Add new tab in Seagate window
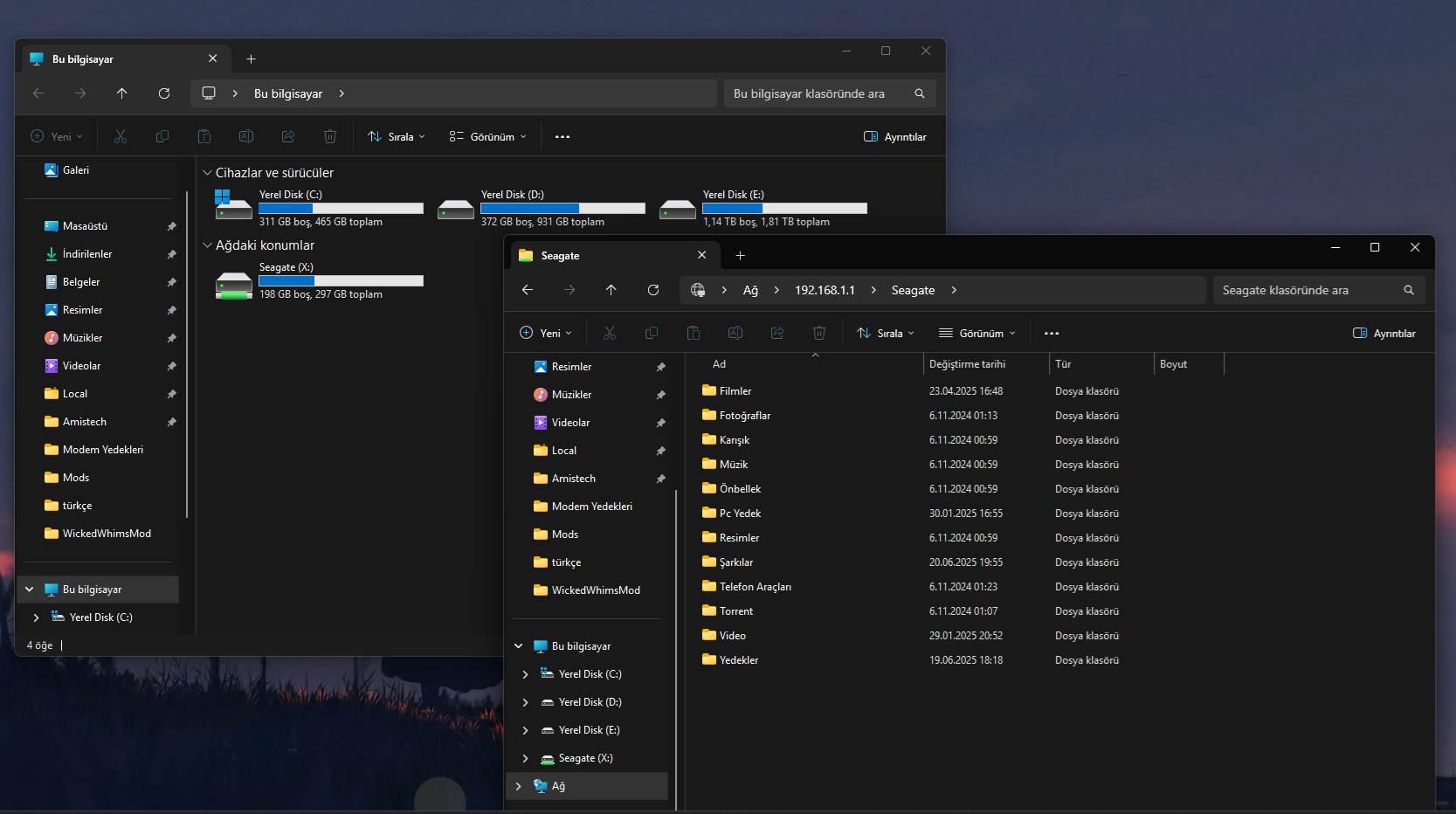This screenshot has height=814, width=1456. pyautogui.click(x=740, y=256)
